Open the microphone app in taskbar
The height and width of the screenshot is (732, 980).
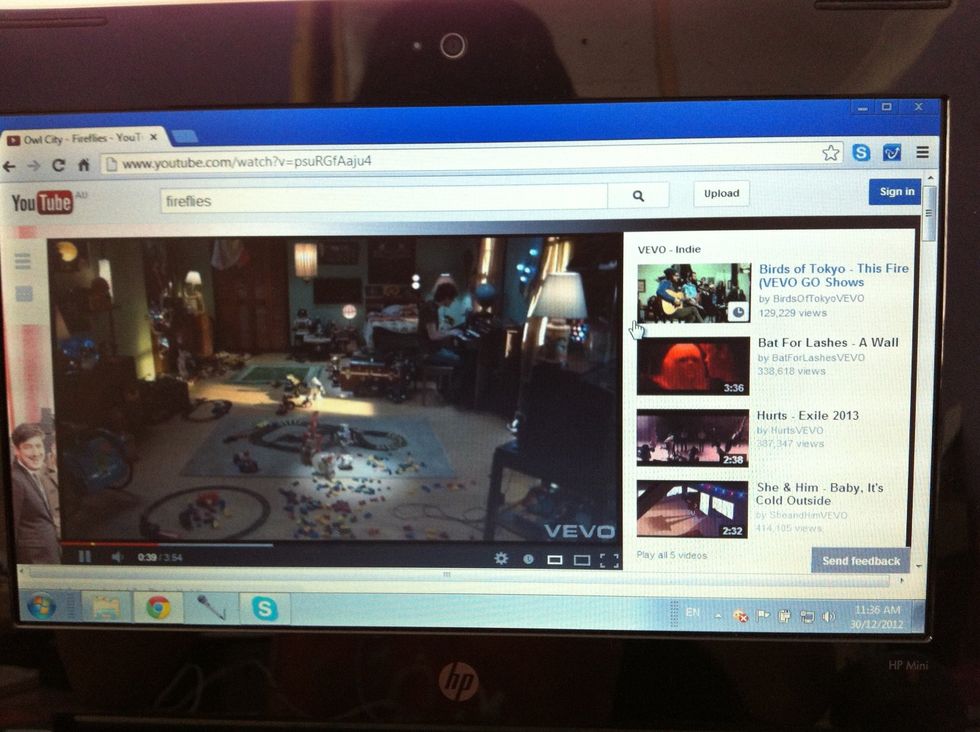pos(211,608)
